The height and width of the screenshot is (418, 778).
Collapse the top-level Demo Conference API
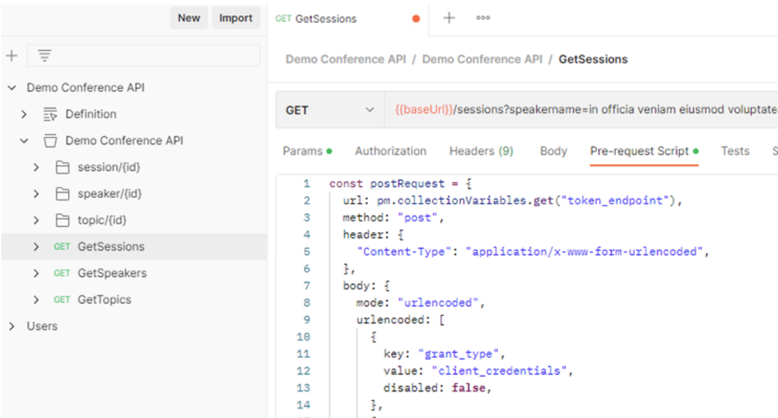click(12, 88)
